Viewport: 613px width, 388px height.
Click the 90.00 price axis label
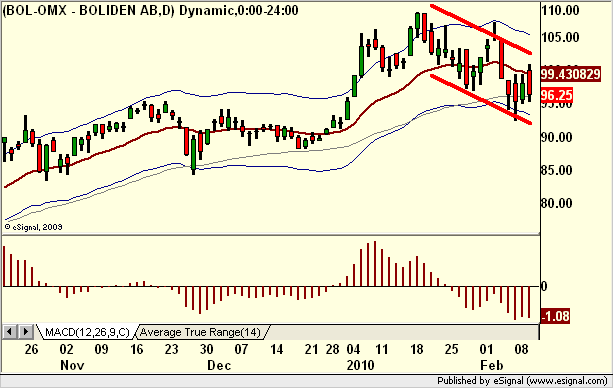pyautogui.click(x=557, y=137)
